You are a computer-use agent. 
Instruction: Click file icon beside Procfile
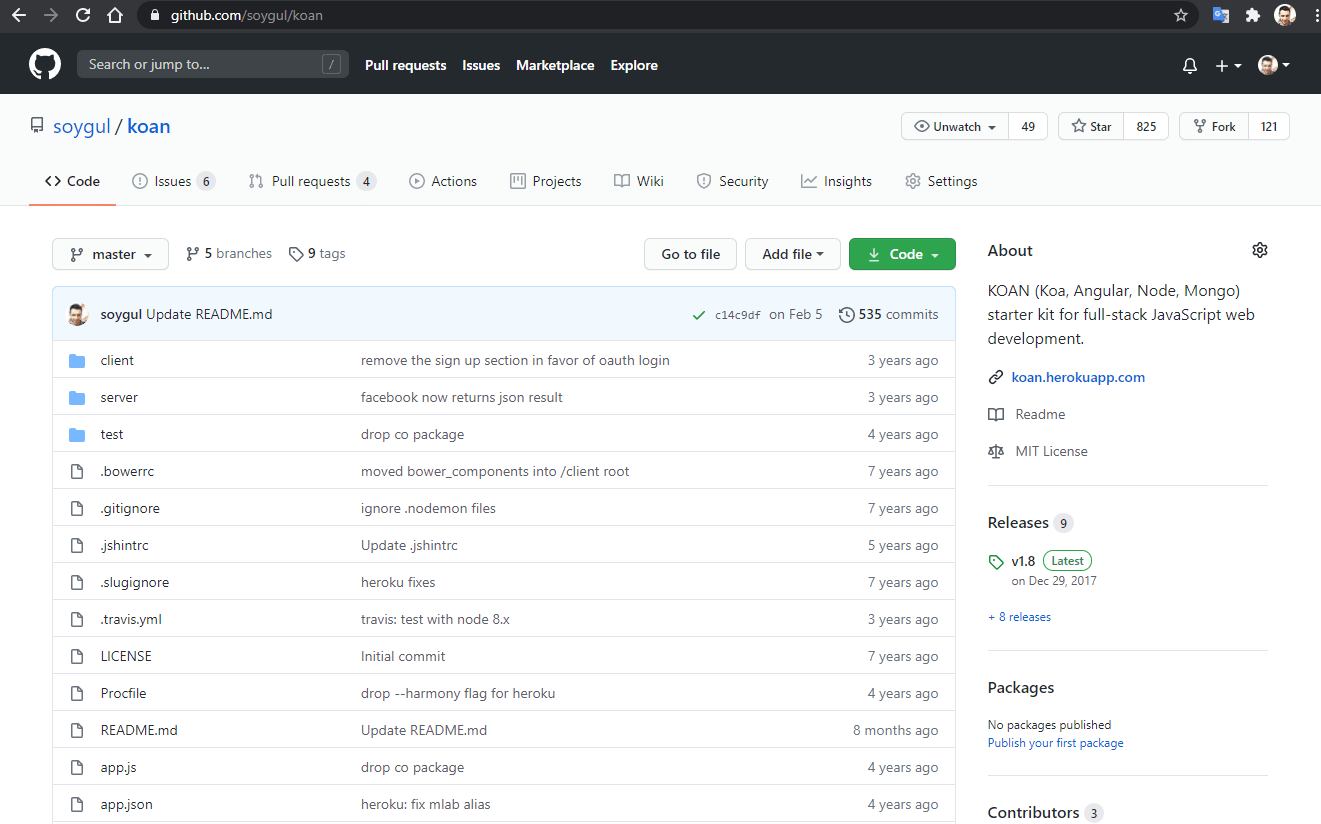[77, 693]
